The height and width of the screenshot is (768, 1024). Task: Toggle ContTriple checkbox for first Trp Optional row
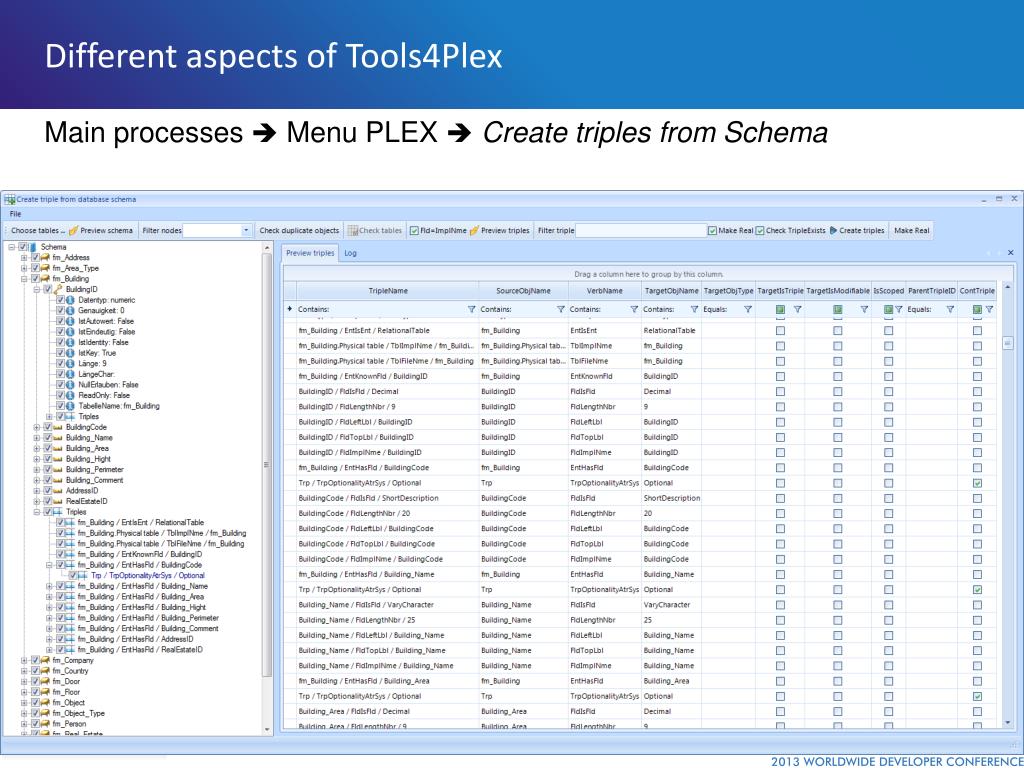(x=977, y=483)
